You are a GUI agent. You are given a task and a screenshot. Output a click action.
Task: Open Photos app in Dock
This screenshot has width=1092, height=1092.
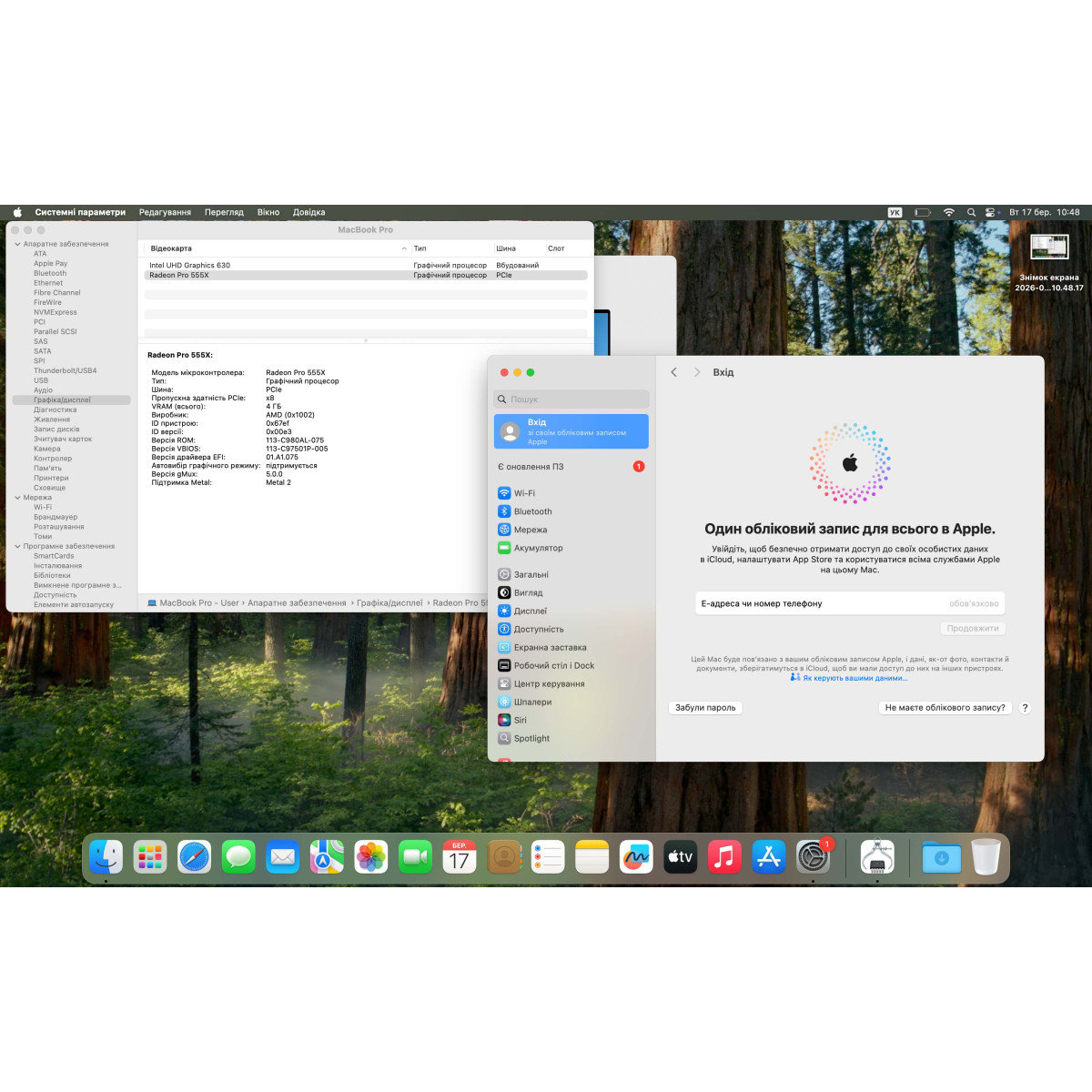[371, 856]
